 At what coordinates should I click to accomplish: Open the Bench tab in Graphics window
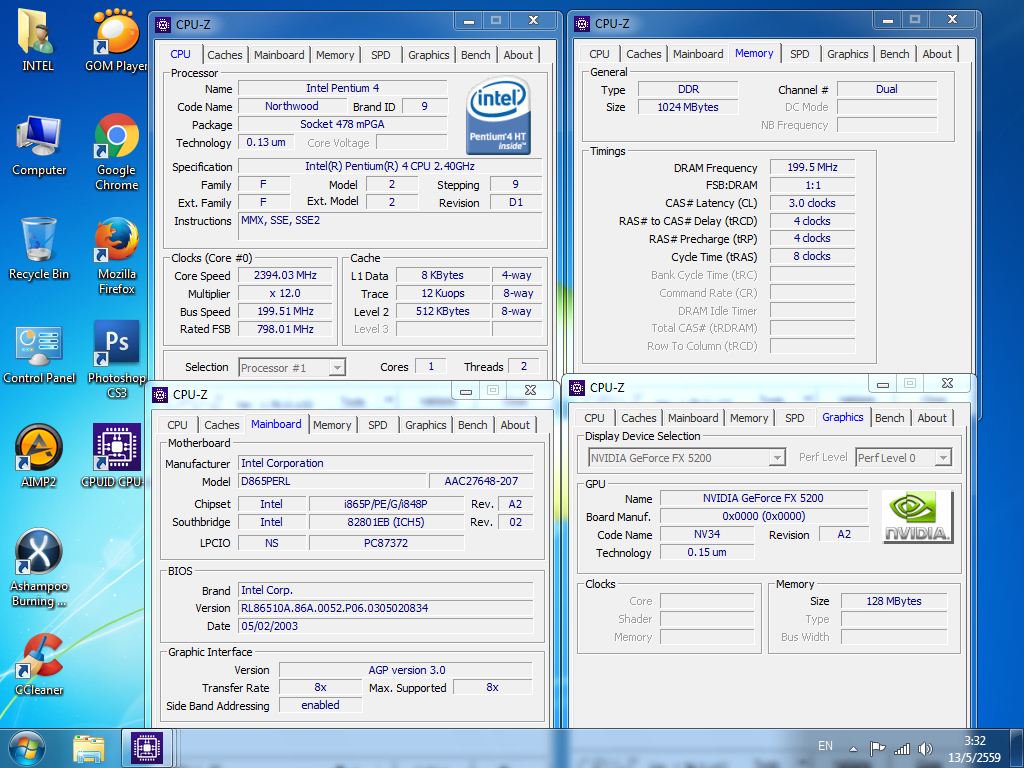point(889,418)
